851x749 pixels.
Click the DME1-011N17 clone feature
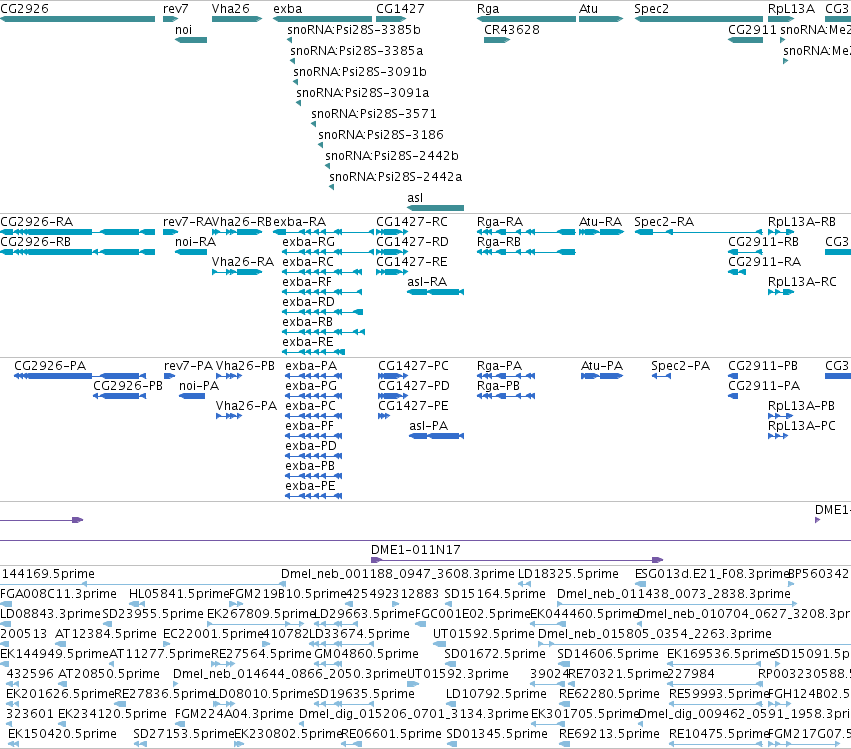(x=517, y=560)
